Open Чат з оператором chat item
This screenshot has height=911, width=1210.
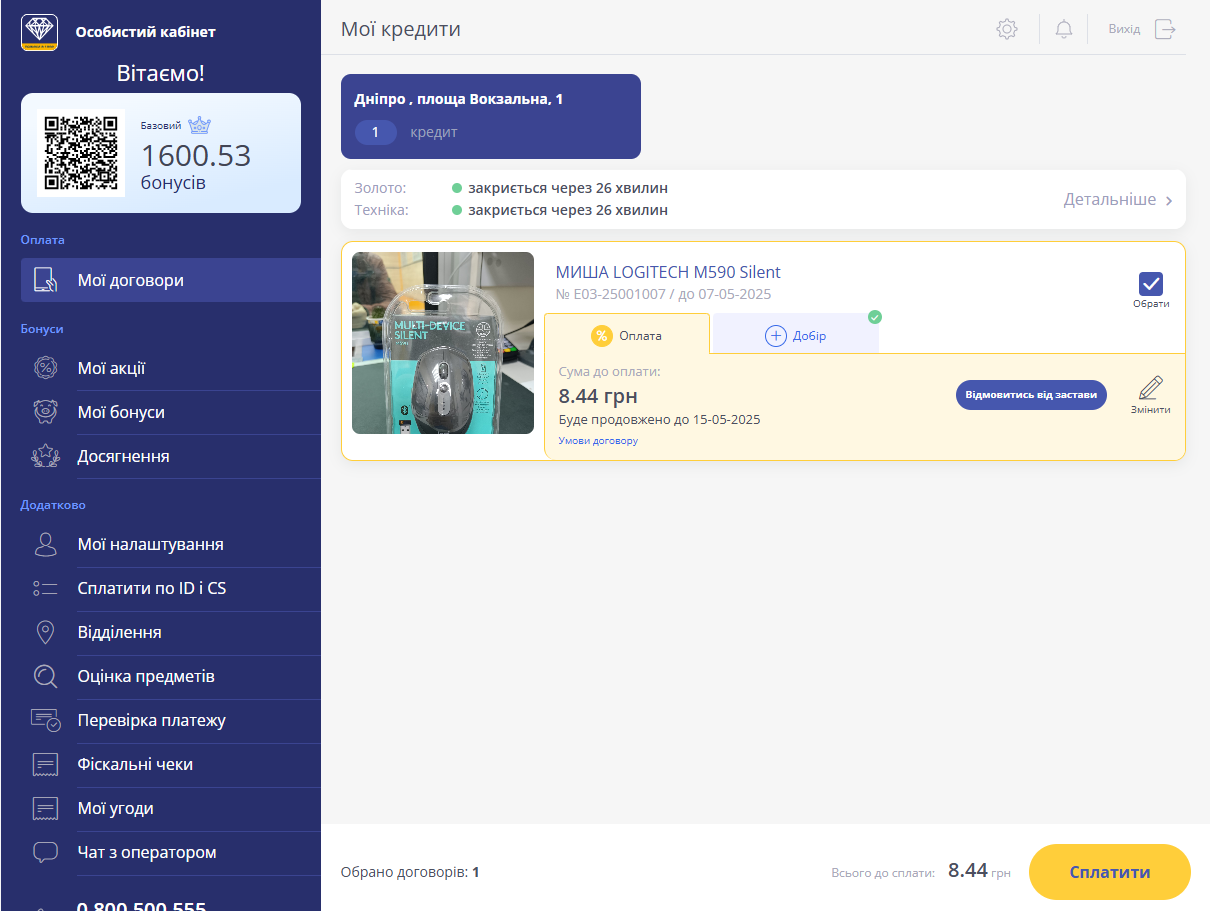pos(146,852)
